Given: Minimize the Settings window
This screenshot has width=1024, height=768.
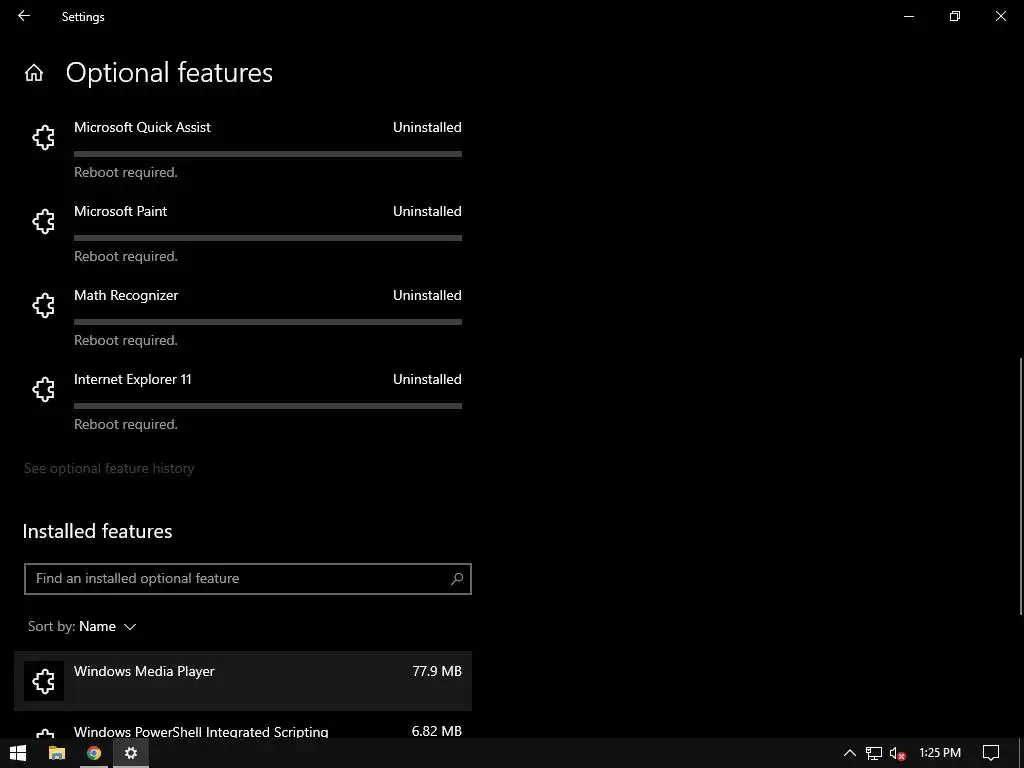Looking at the screenshot, I should coord(909,16).
